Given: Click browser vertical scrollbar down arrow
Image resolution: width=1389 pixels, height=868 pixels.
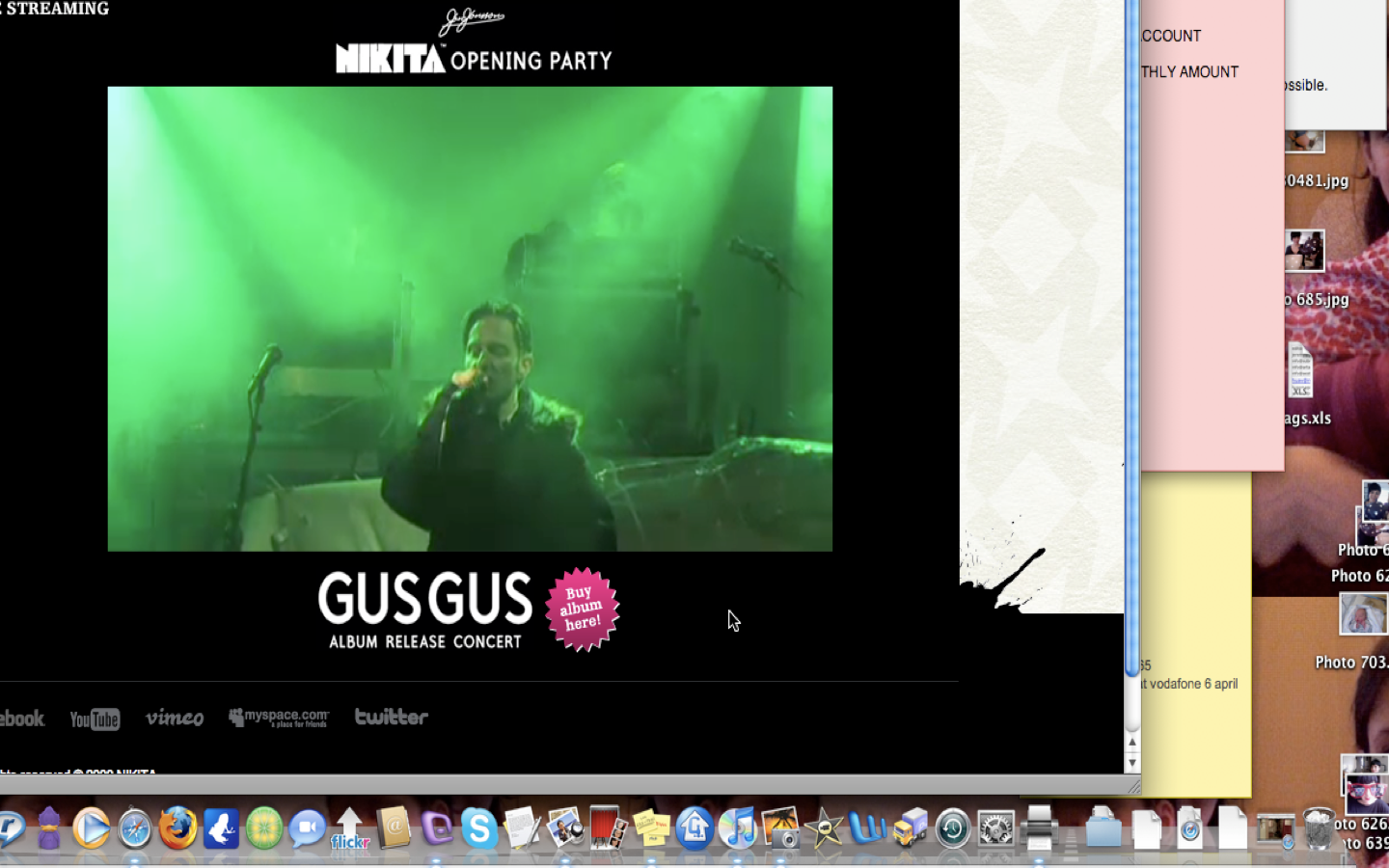Looking at the screenshot, I should [x=1132, y=763].
